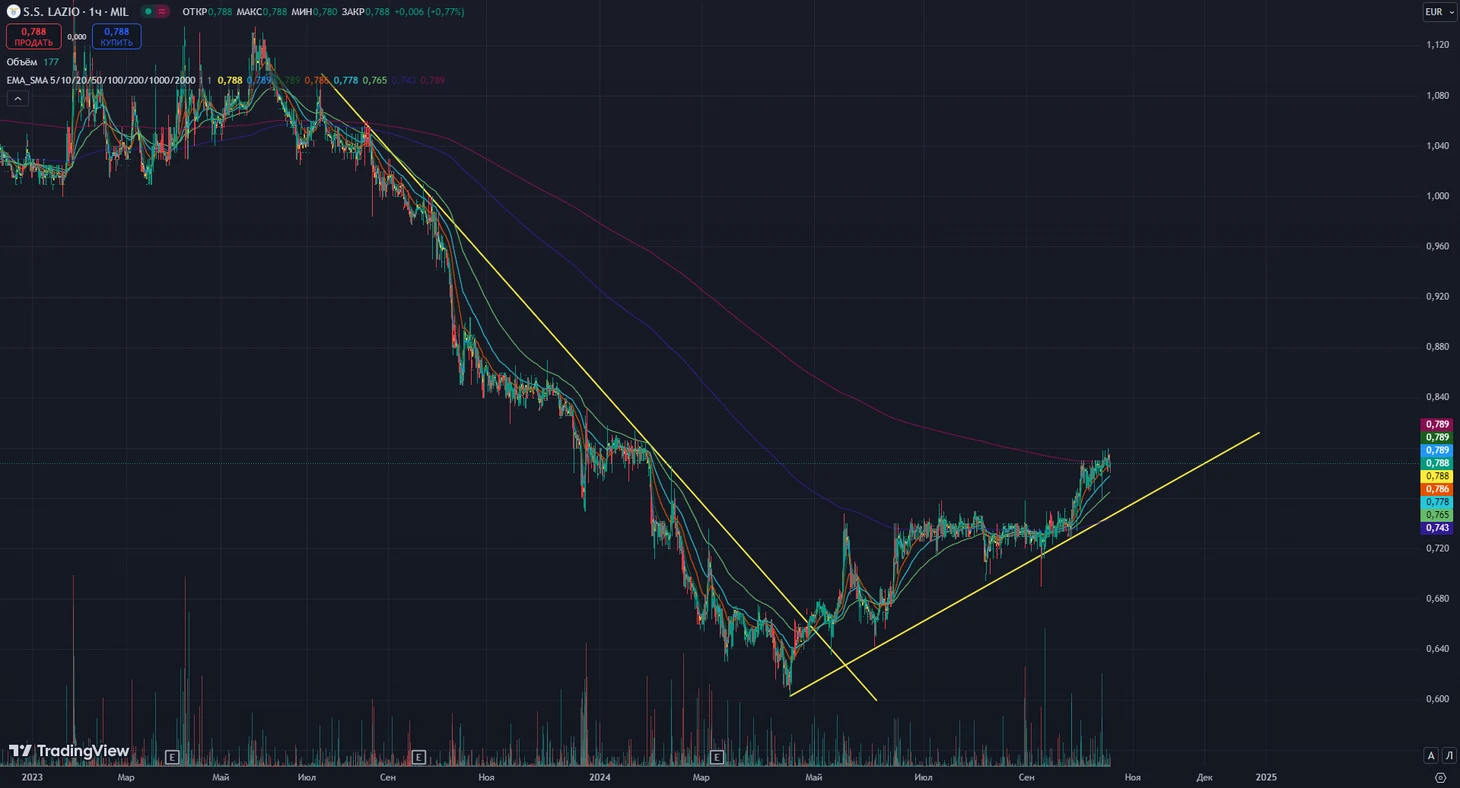This screenshot has height=788, width=1460.
Task: Open chart settings gear at bottom right
Action: 1440,777
